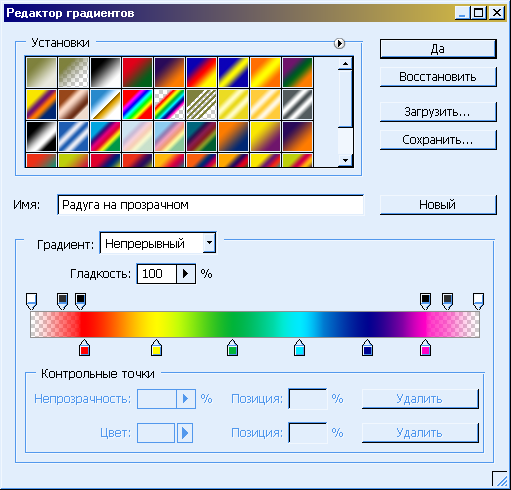Screen dimensions: 511x490
Task: Select the magenta color stop
Action: coord(425,348)
